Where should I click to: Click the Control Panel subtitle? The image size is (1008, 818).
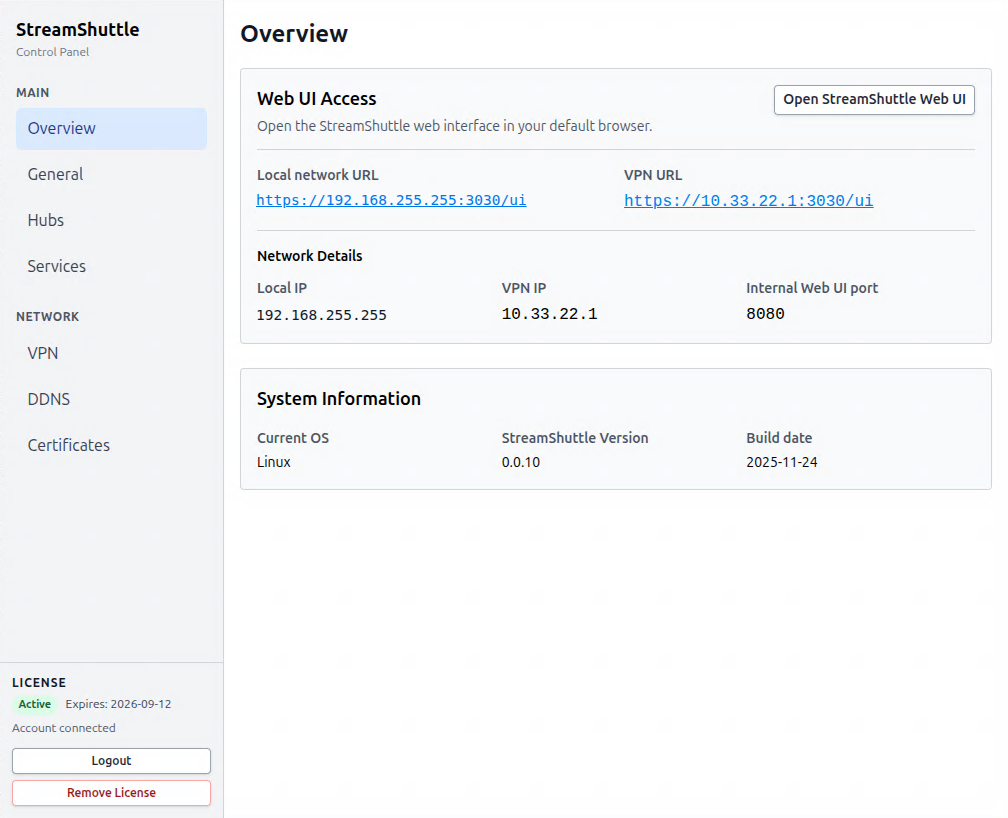53,52
